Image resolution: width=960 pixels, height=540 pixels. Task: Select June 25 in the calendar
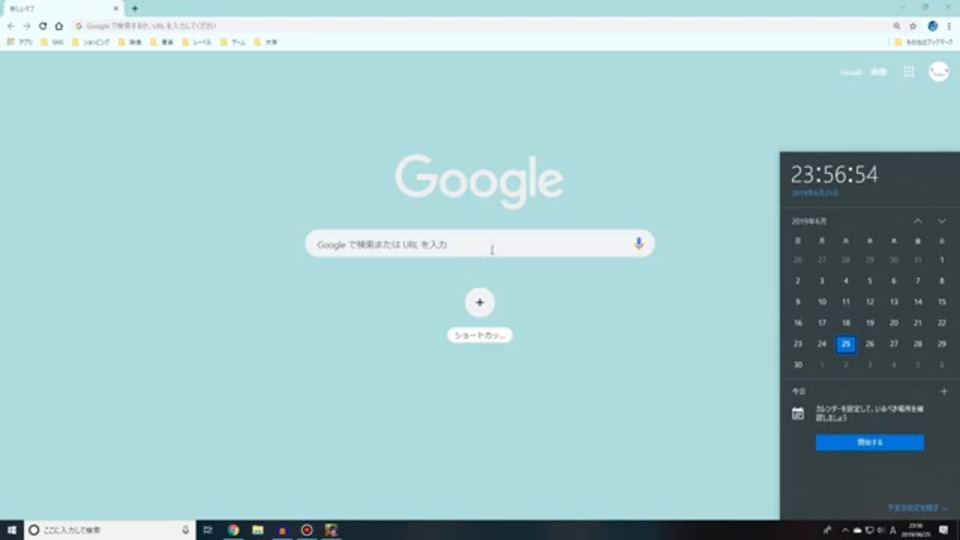click(x=846, y=344)
